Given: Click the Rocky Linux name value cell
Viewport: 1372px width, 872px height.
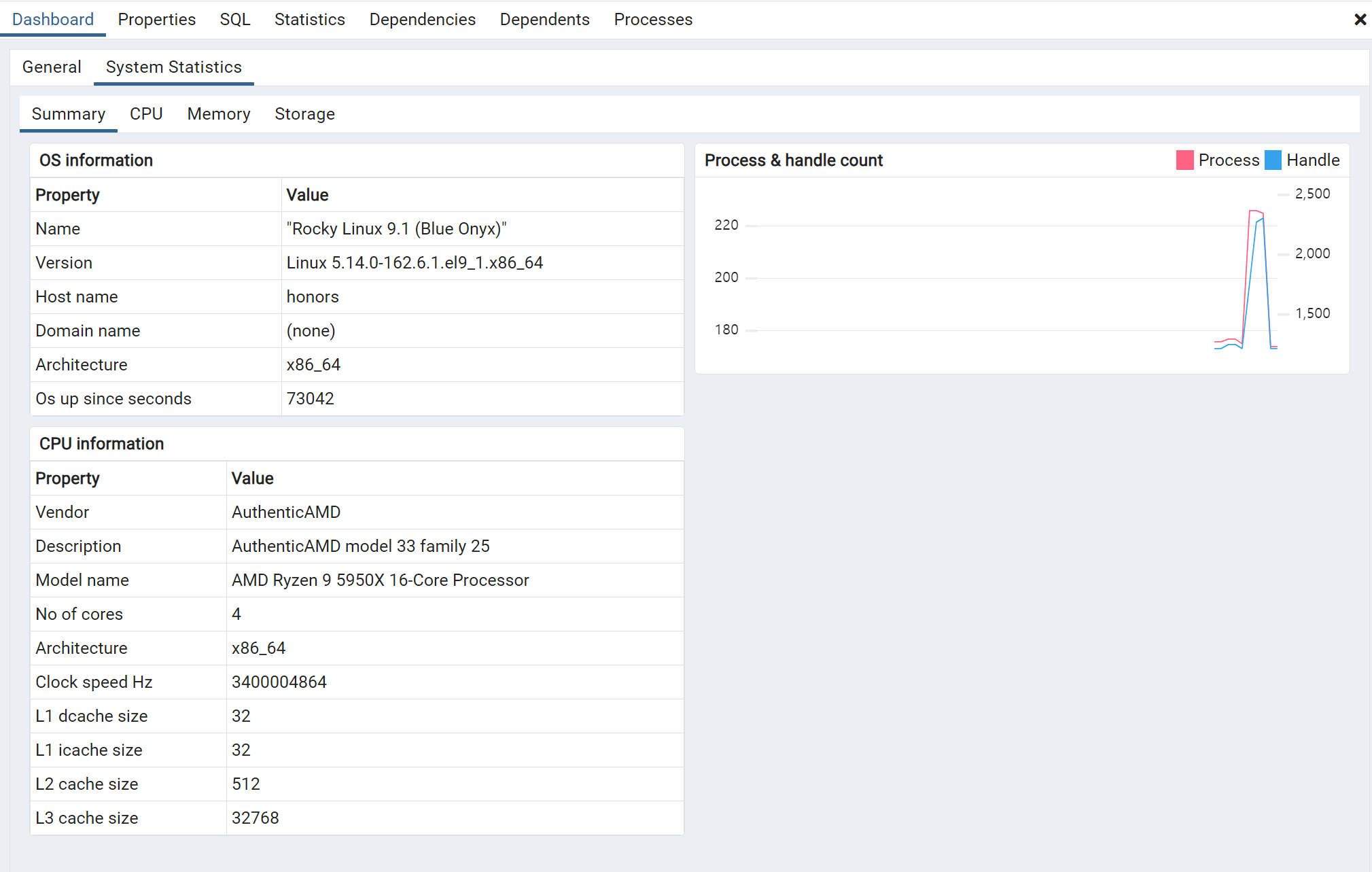Looking at the screenshot, I should [396, 229].
